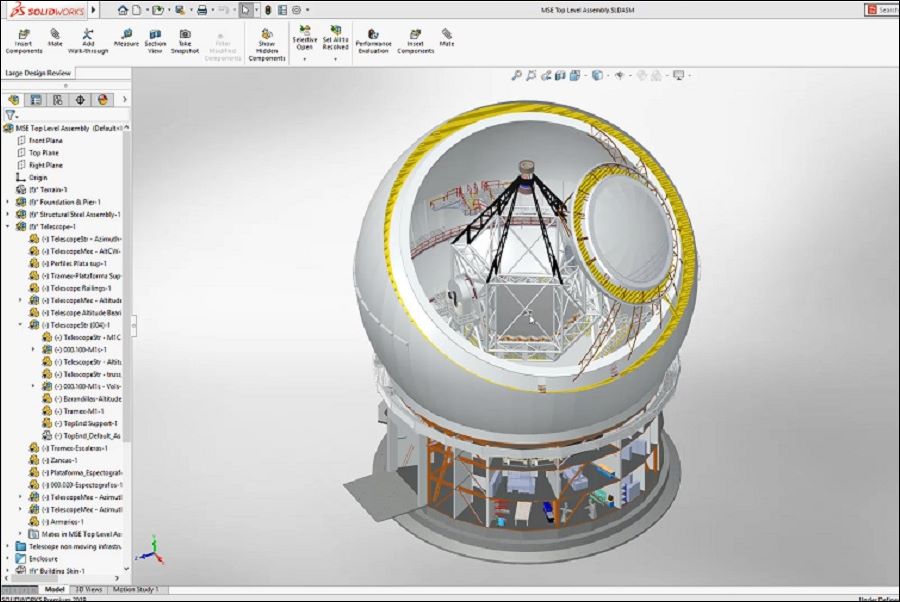Viewport: 900px width, 602px height.
Task: Expand the Foundation & Pier-1 tree node
Action: pyautogui.click(x=8, y=202)
